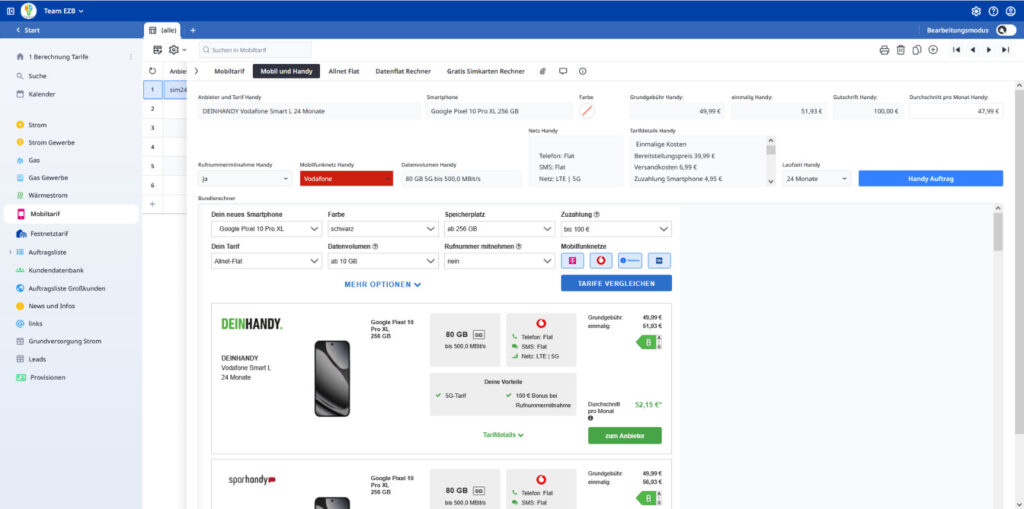1024x509 pixels.
Task: Open the Dein Tarif Allnet-Flat dropdown
Action: click(x=266, y=261)
